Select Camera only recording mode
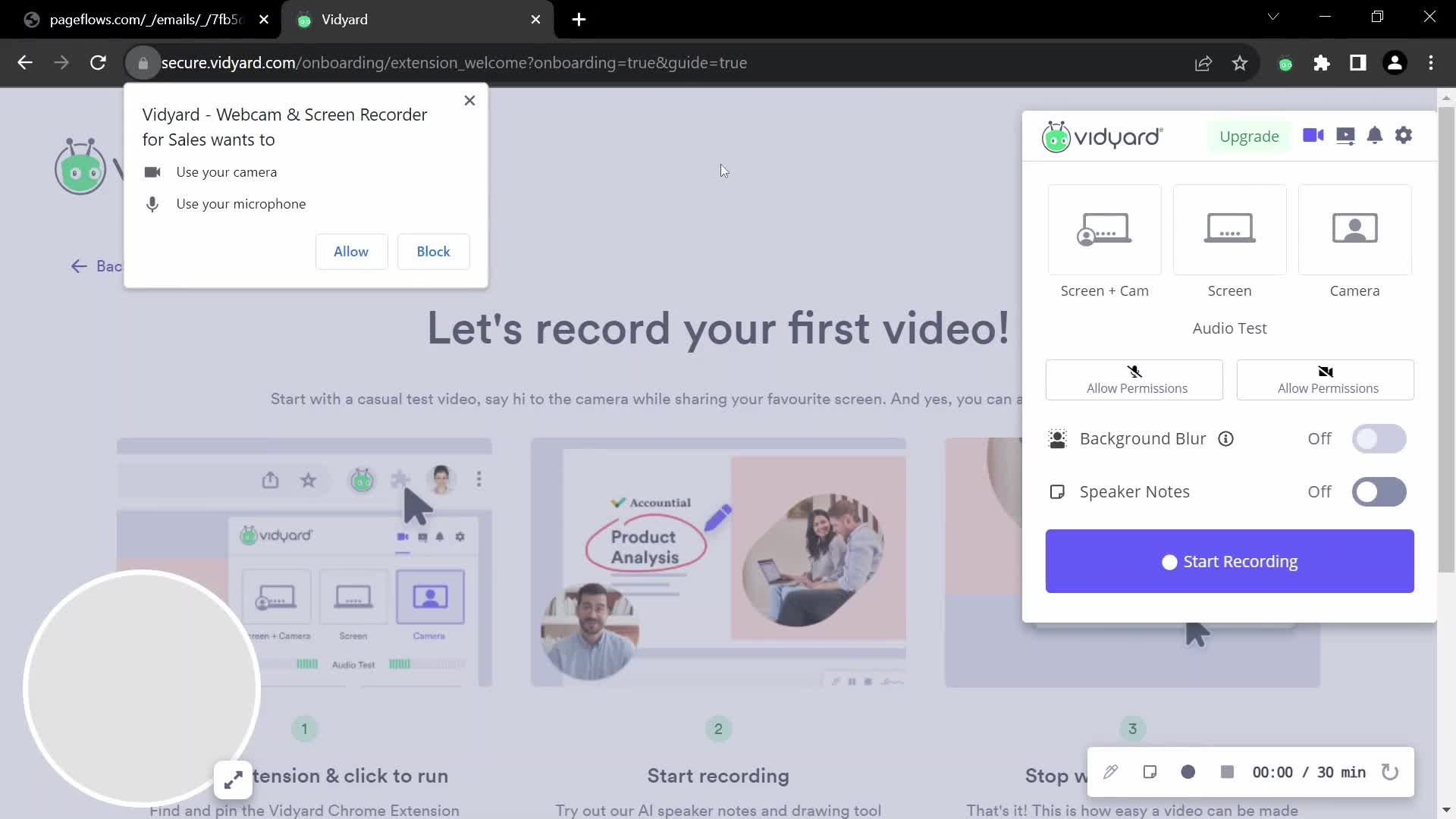The image size is (1456, 819). click(1354, 230)
